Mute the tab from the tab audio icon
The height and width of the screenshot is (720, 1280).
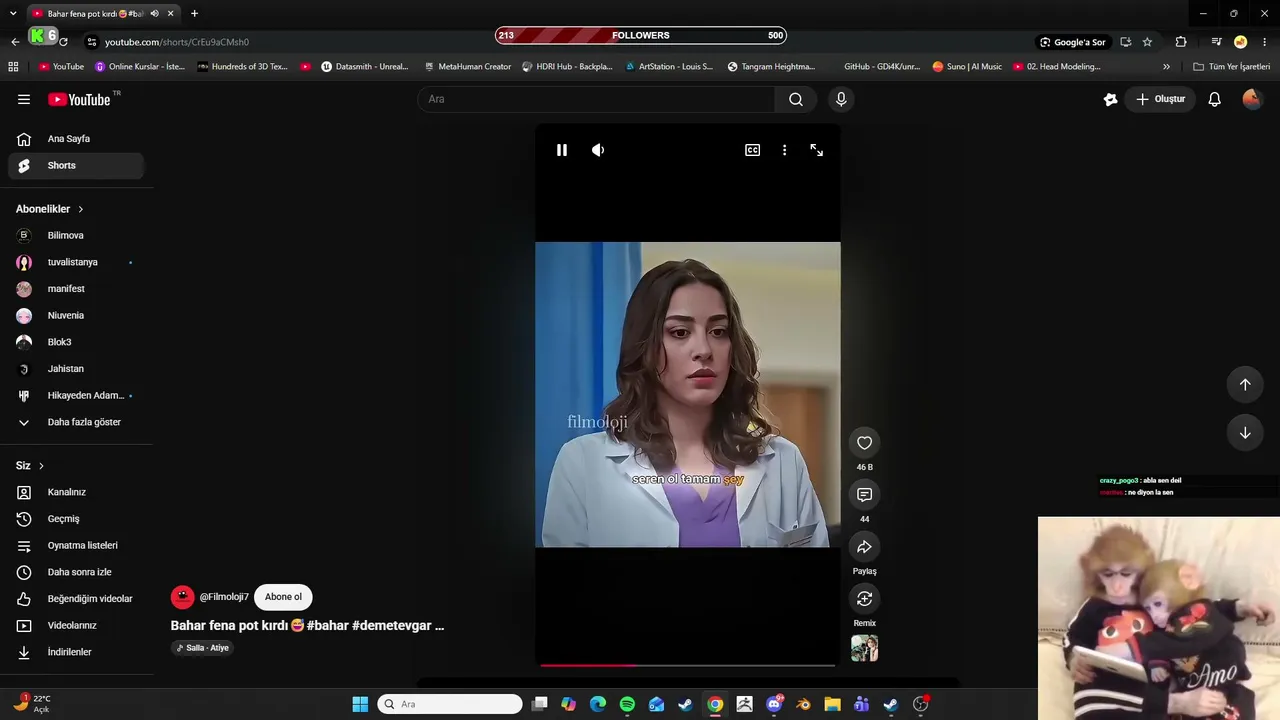(154, 14)
